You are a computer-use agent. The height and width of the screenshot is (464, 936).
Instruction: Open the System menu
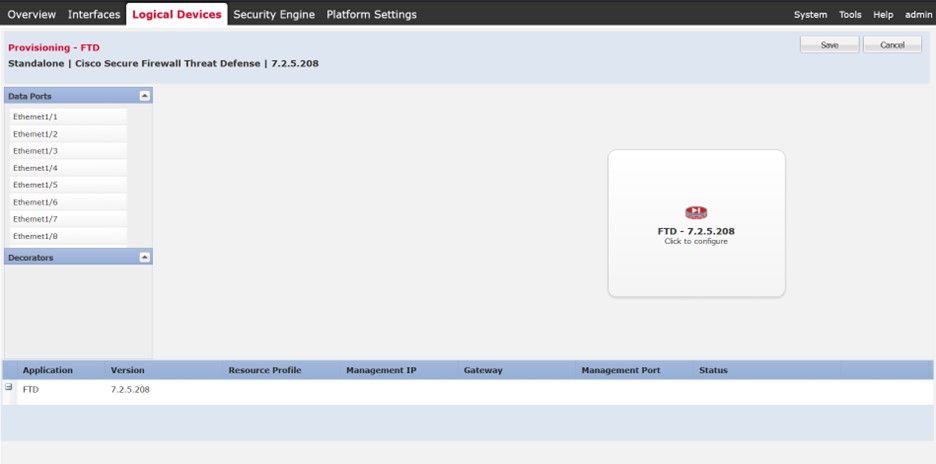coord(810,15)
